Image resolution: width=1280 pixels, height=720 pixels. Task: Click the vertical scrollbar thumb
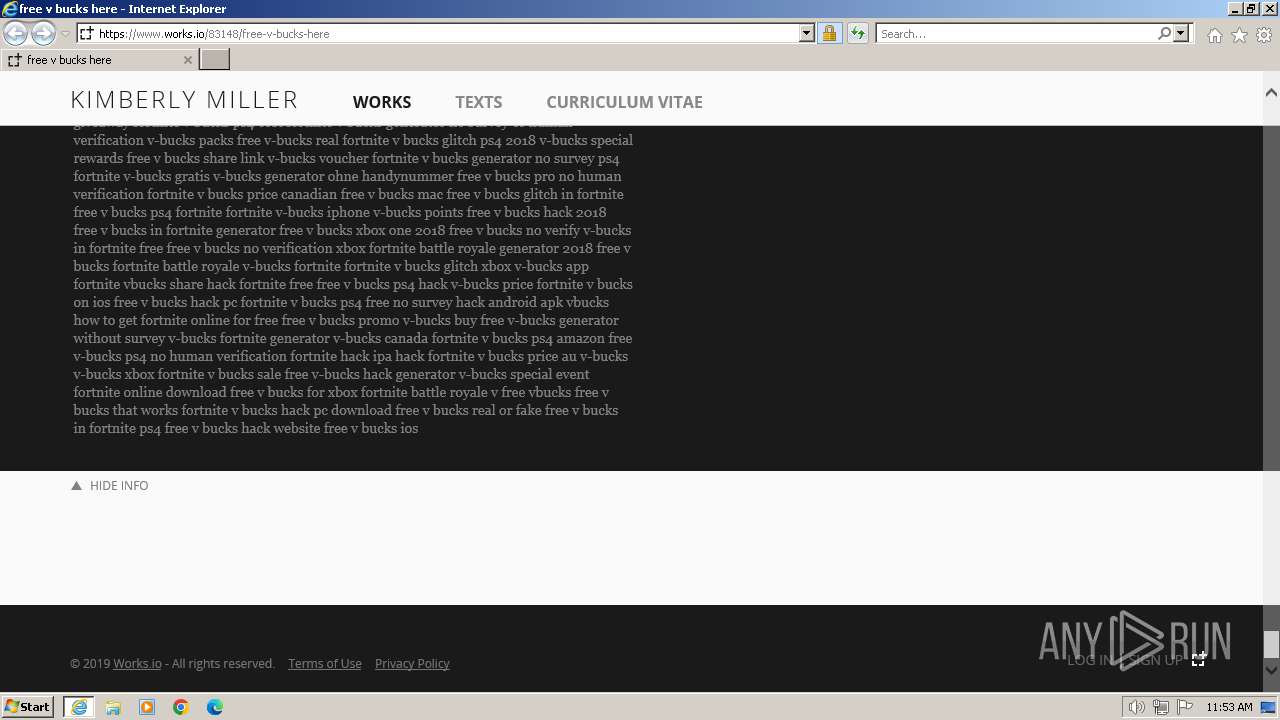tap(1271, 645)
